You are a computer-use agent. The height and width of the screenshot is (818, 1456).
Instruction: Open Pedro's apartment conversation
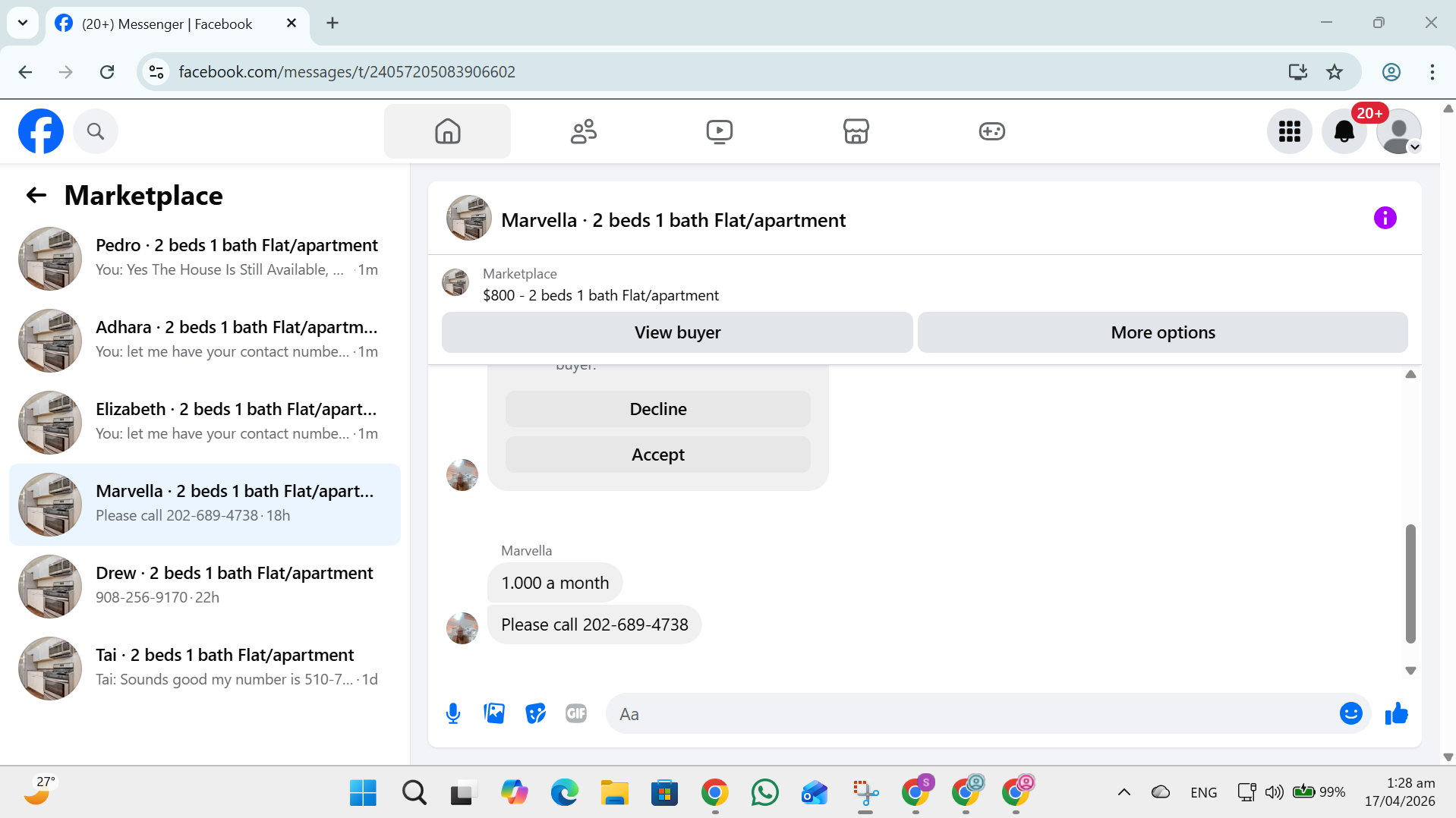(205, 258)
